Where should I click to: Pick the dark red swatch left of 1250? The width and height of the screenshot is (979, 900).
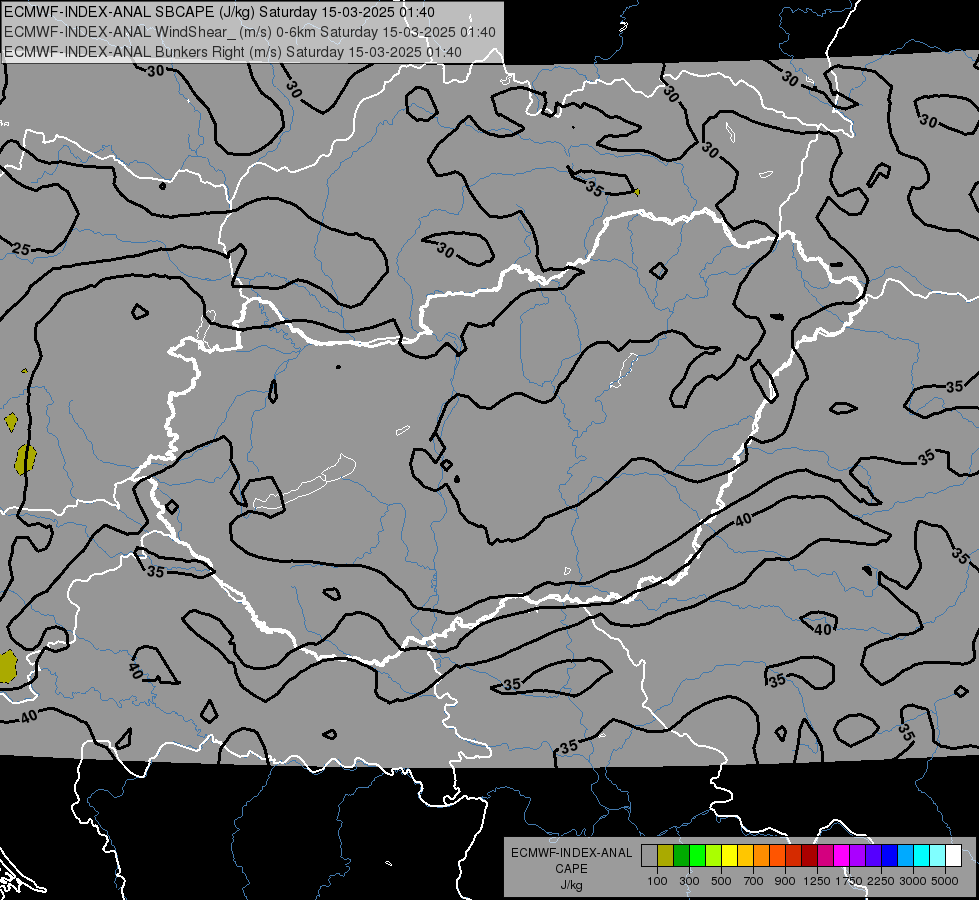click(810, 855)
